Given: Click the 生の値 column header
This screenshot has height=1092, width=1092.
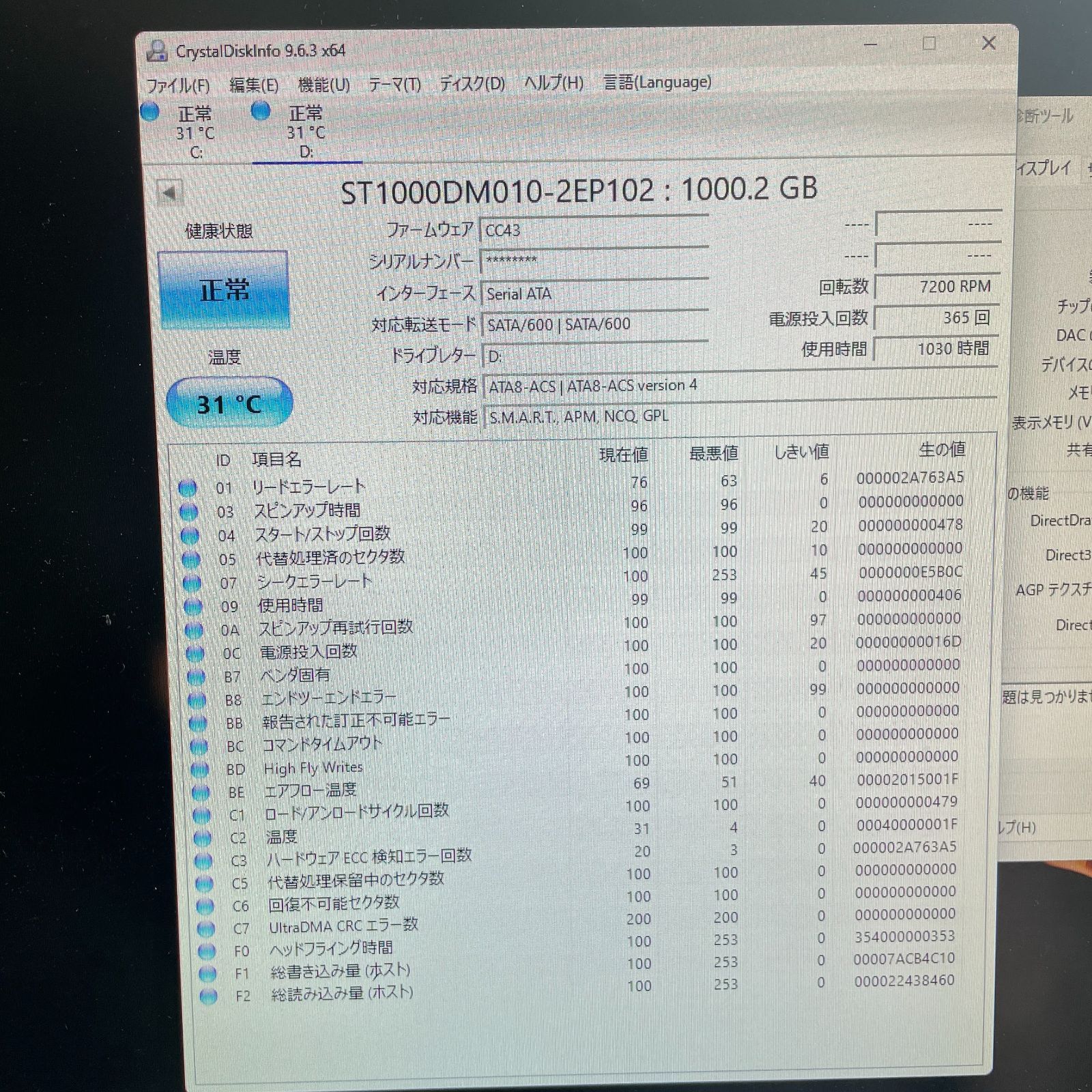Looking at the screenshot, I should point(942,449).
